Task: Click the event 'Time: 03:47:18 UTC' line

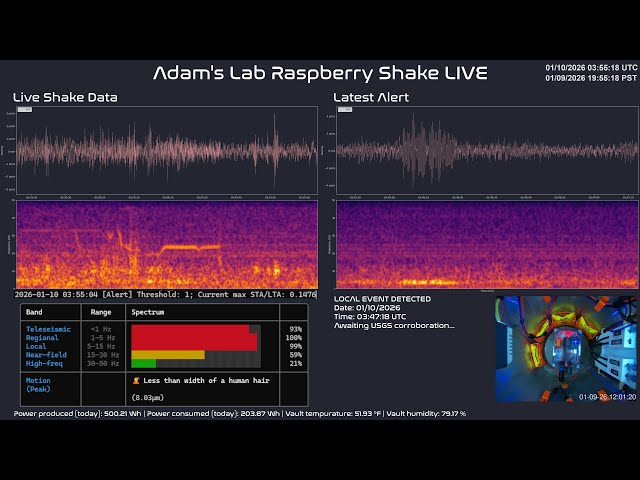Action: tap(370, 316)
